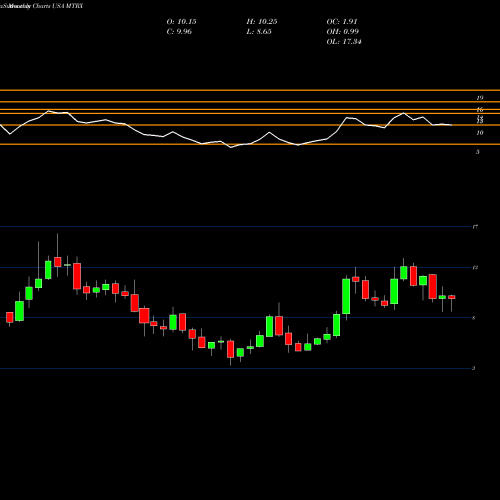500x500 pixels.
Task: Click the tall green candle after the 8 level breakout
Action: coord(346,296)
